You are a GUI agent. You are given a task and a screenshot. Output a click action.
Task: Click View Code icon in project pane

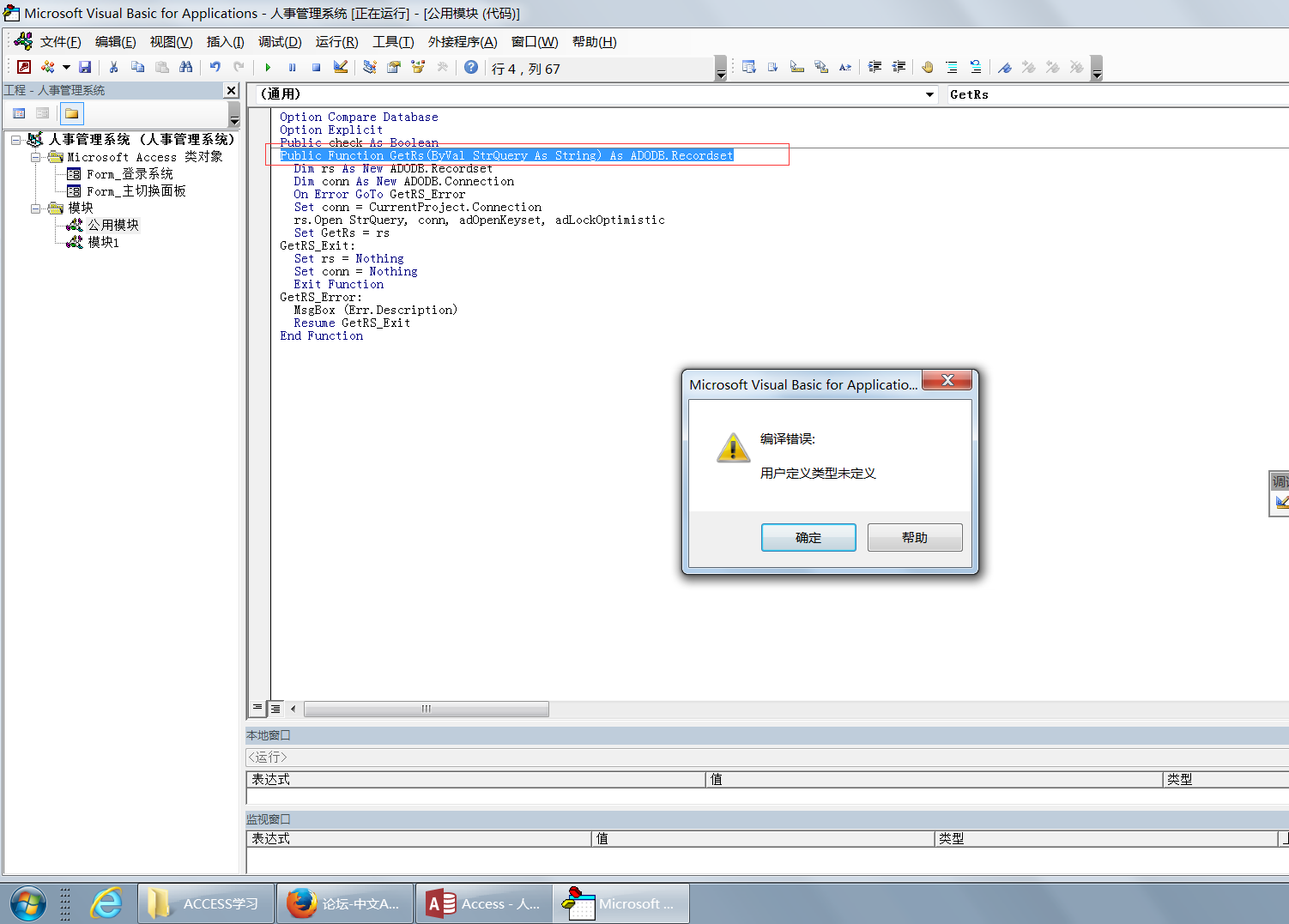[19, 113]
